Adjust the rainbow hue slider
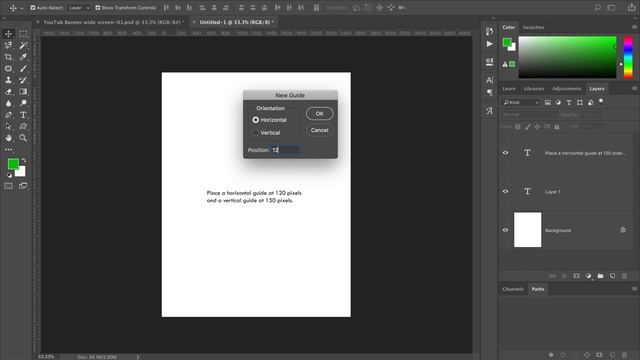 coord(628,57)
